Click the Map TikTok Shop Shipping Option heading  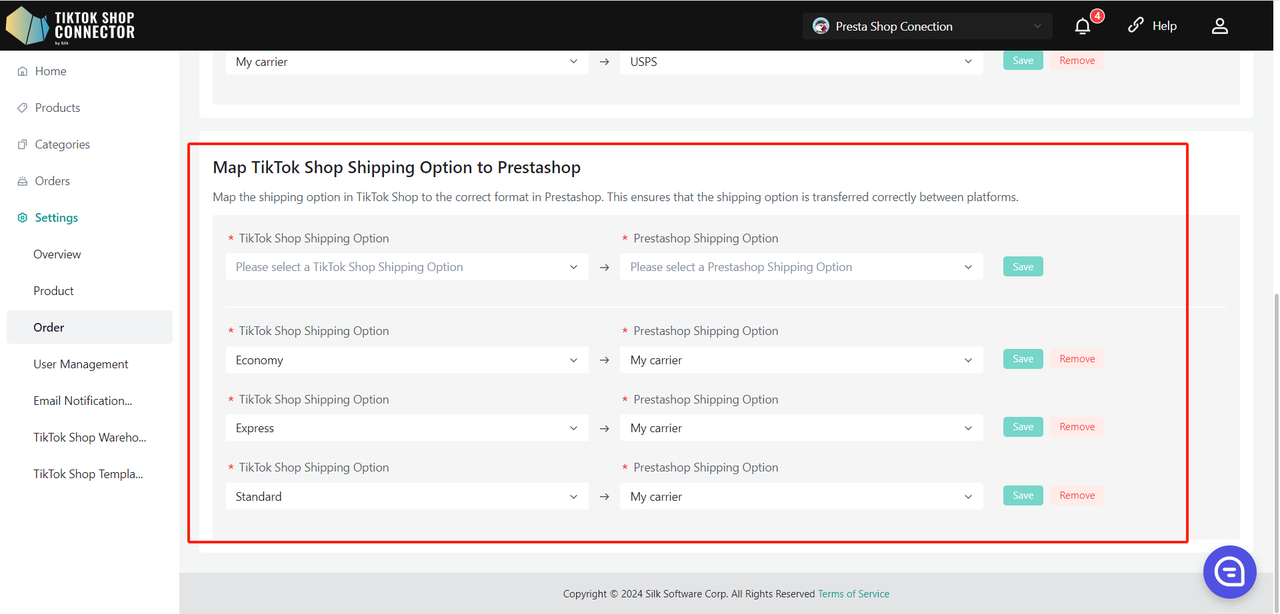397,168
